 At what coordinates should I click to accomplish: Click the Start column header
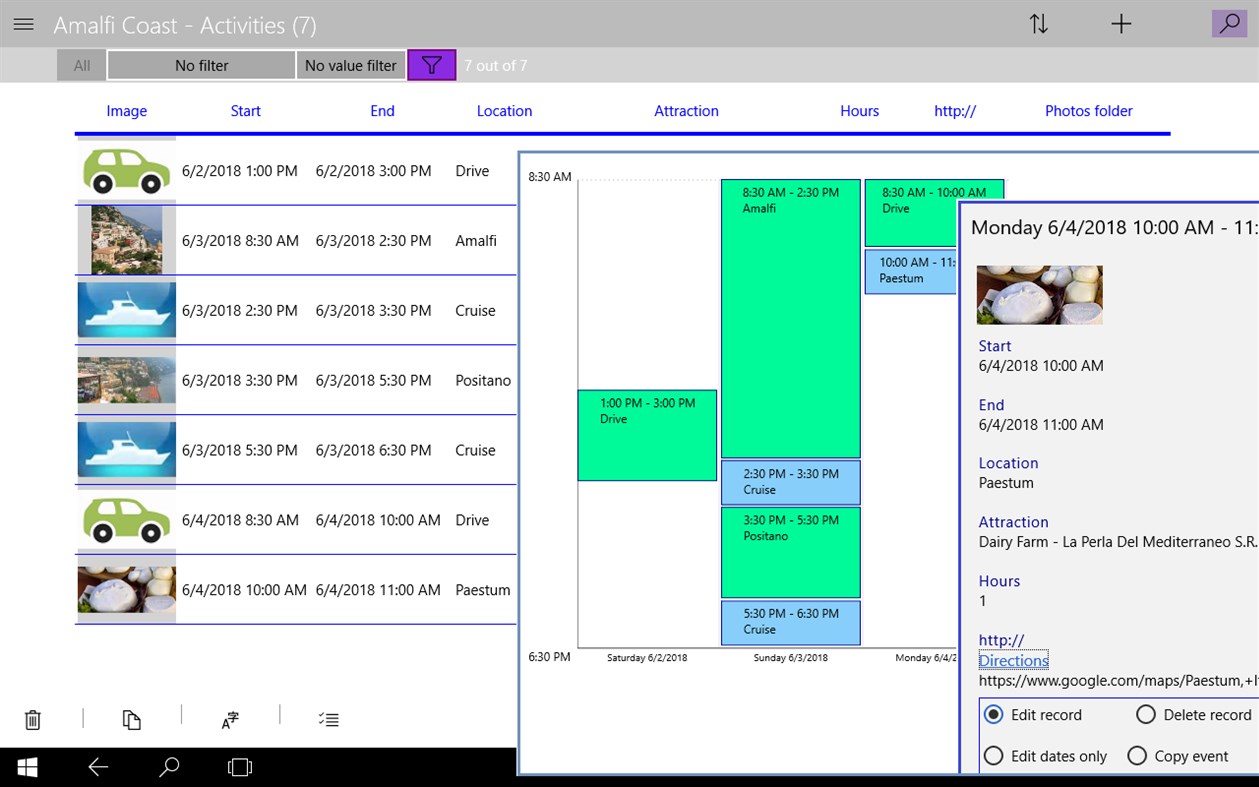tap(245, 111)
